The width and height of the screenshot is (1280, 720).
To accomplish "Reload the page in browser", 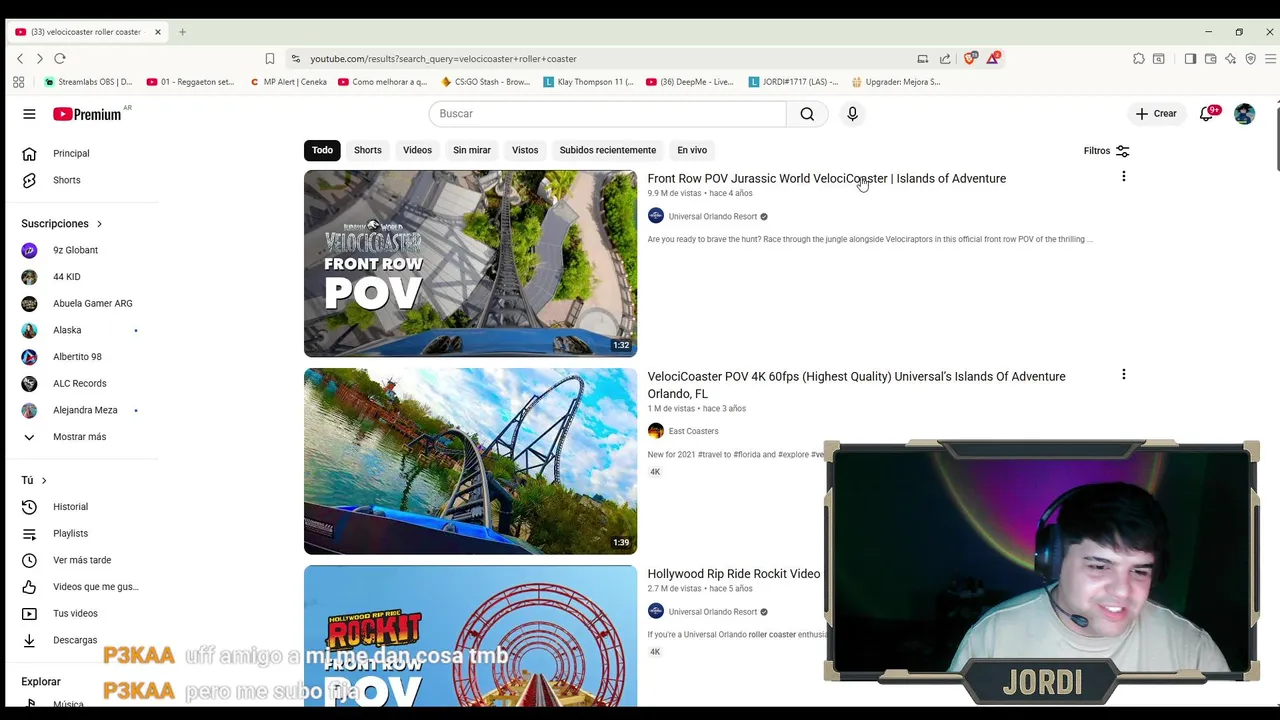I will click(60, 59).
